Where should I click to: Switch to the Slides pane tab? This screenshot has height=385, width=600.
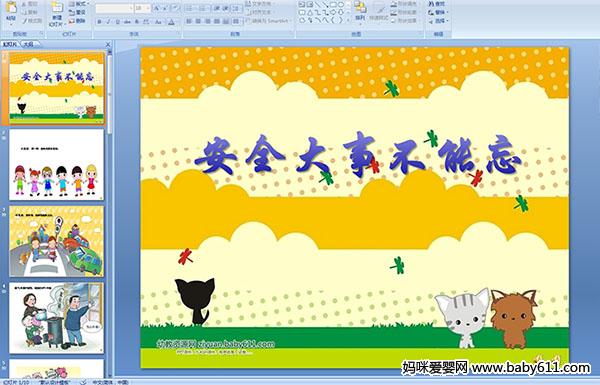pos(10,44)
